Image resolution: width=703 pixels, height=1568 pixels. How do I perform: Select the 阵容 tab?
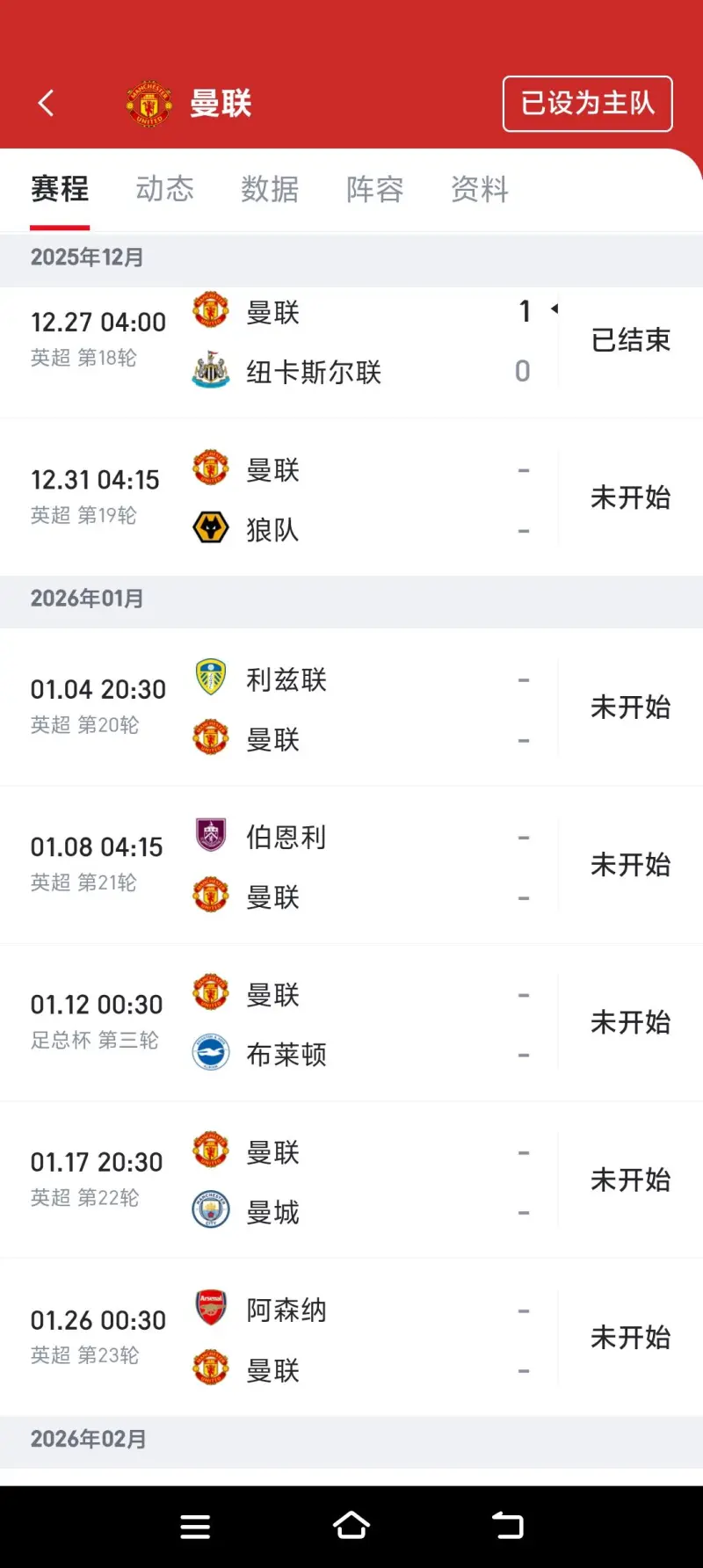pos(374,189)
